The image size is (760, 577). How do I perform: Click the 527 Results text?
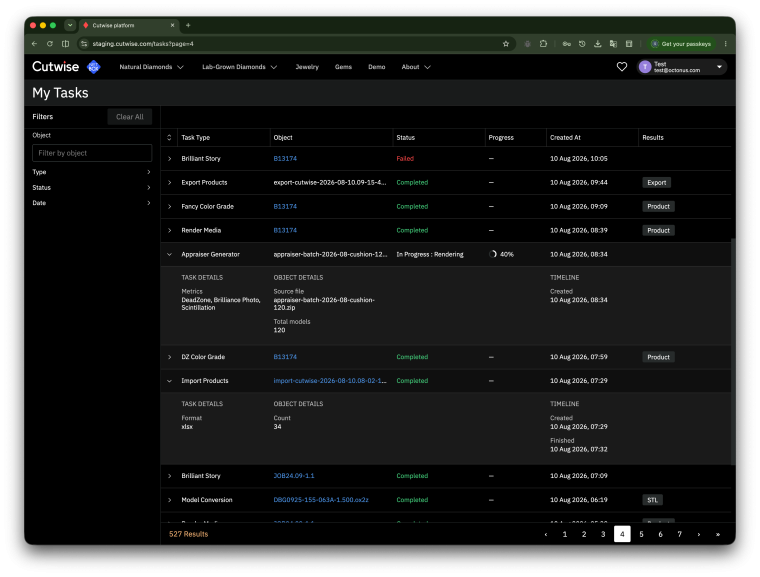pyautogui.click(x=189, y=534)
